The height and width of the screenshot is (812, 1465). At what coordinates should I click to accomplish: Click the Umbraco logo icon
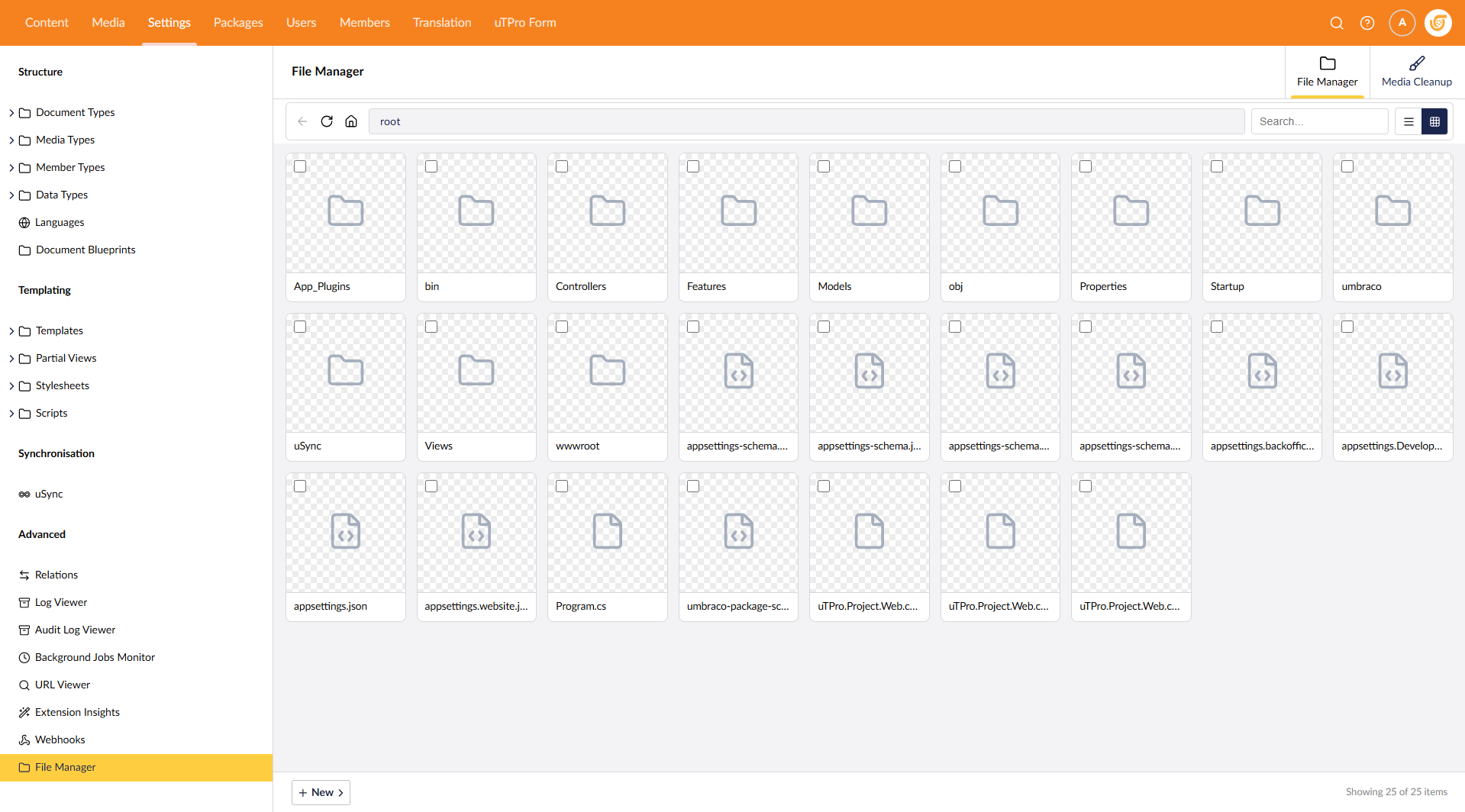coord(1438,23)
